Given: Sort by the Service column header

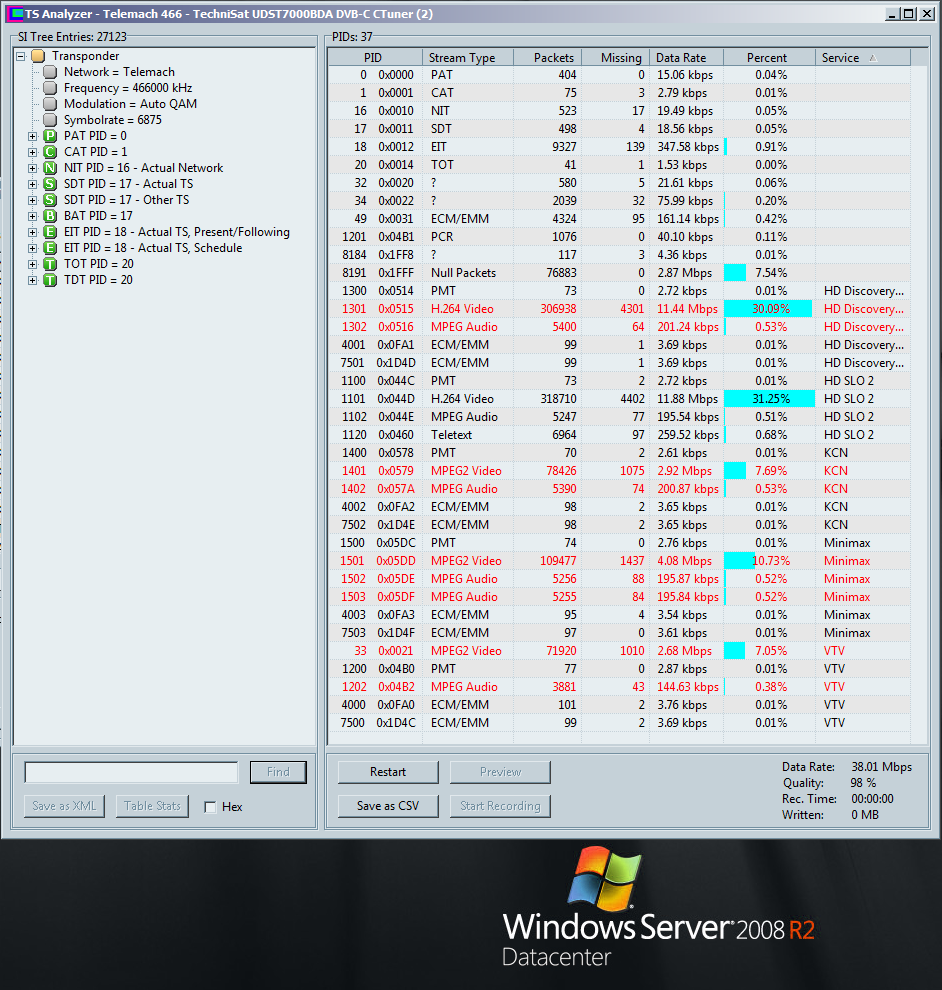Looking at the screenshot, I should [862, 57].
